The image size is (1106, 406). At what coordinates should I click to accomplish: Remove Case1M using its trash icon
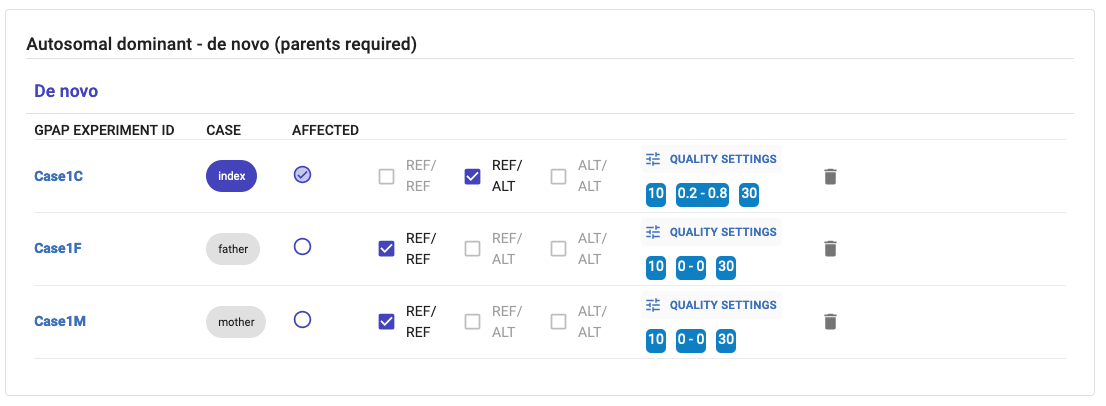tap(830, 322)
